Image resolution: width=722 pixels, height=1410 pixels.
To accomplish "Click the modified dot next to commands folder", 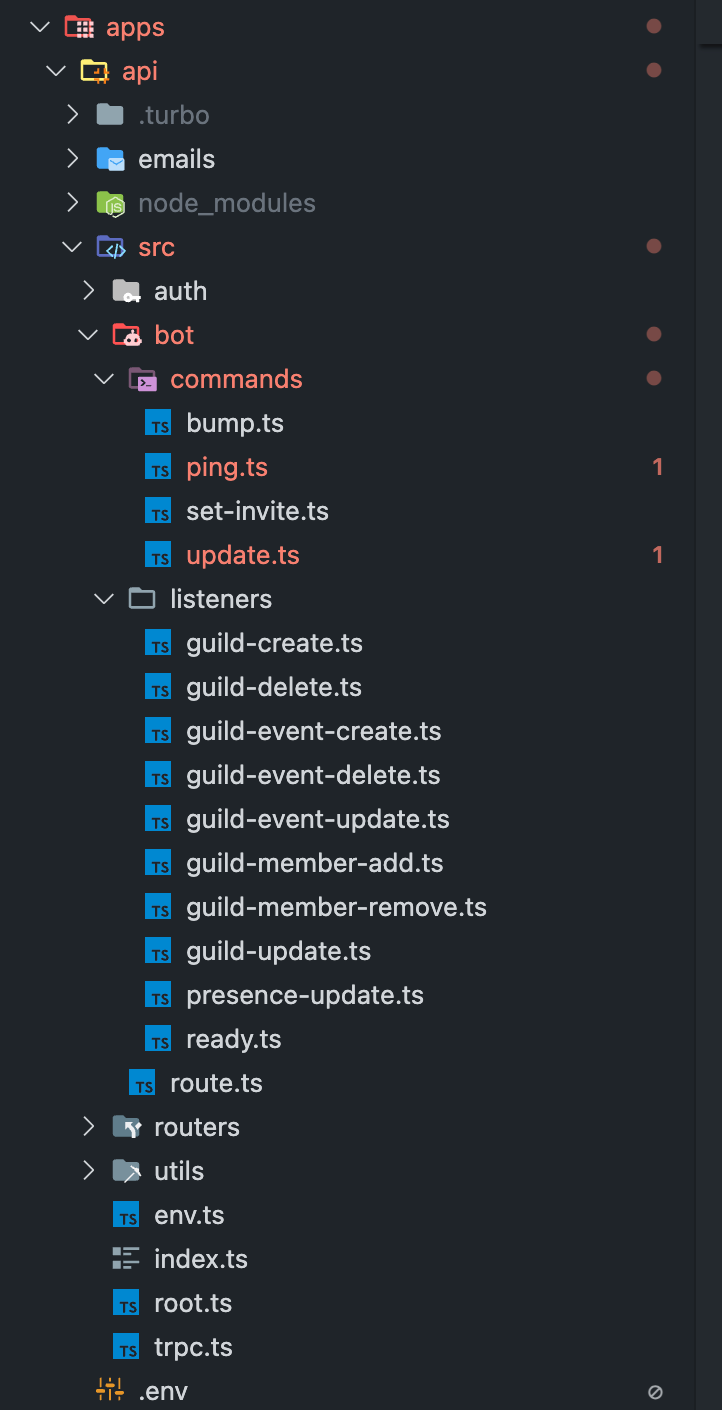I will pyautogui.click(x=654, y=379).
